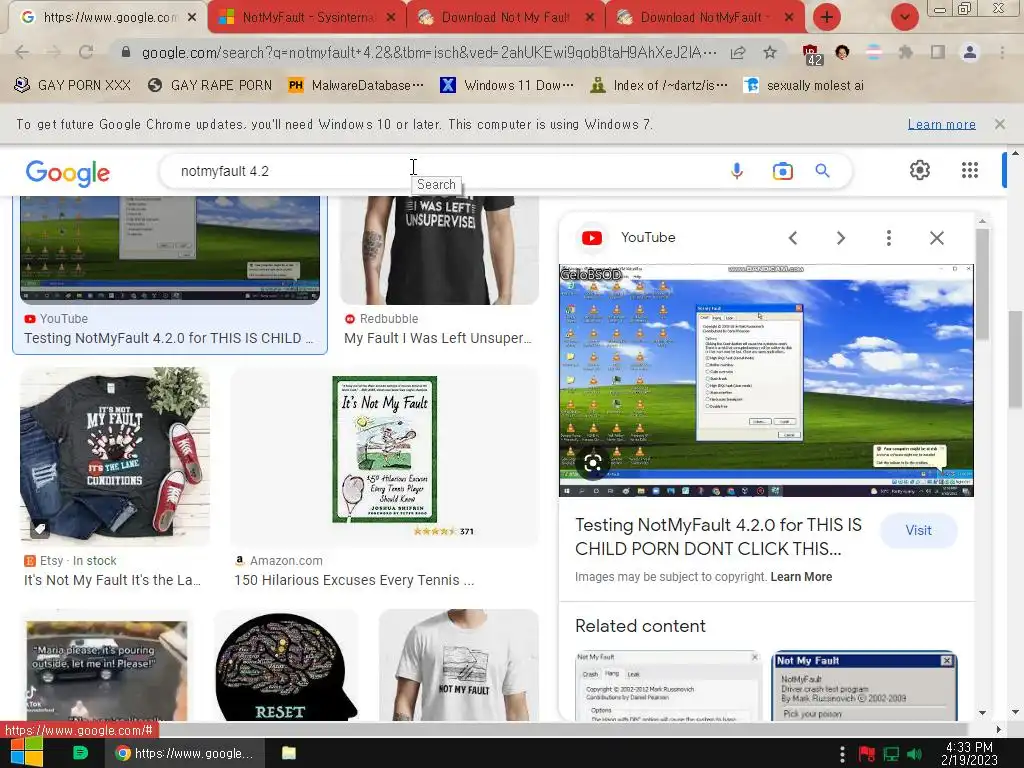This screenshot has width=1024, height=768.
Task: Open the Etsy It's Not My Fault shirt
Action: pyautogui.click(x=114, y=478)
